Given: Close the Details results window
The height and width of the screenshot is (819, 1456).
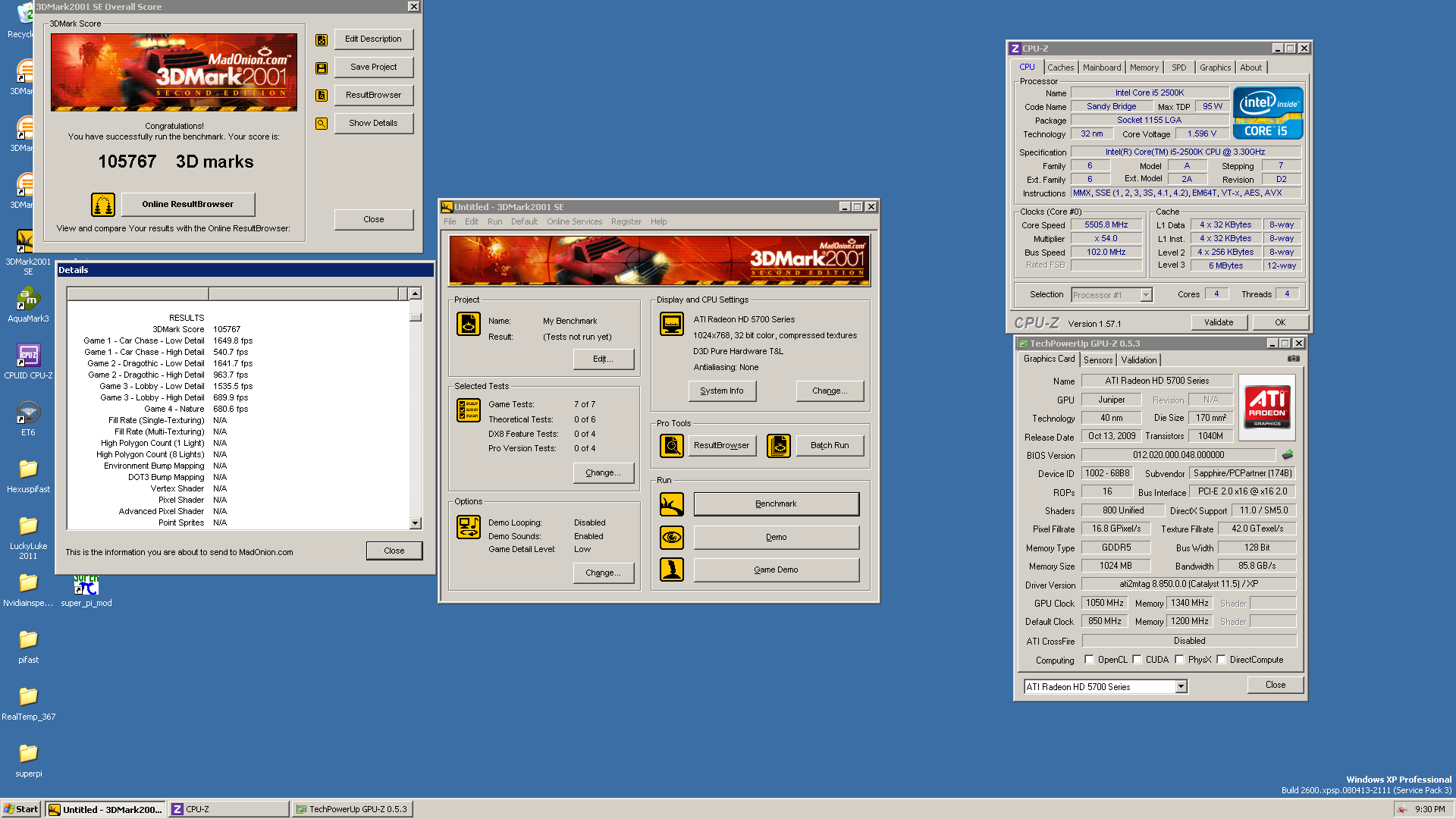Looking at the screenshot, I should [394, 551].
